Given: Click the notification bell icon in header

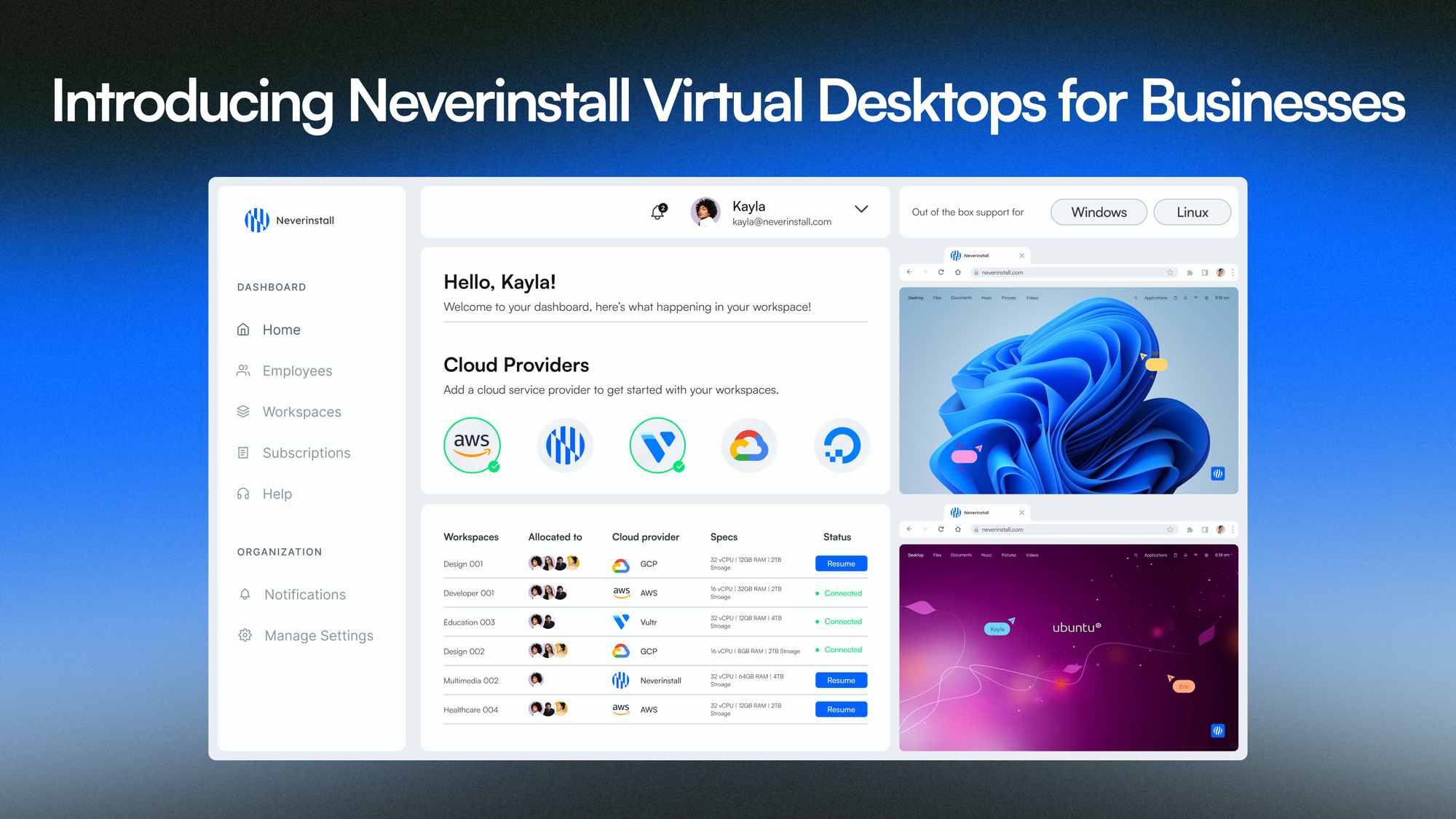Looking at the screenshot, I should tap(657, 212).
